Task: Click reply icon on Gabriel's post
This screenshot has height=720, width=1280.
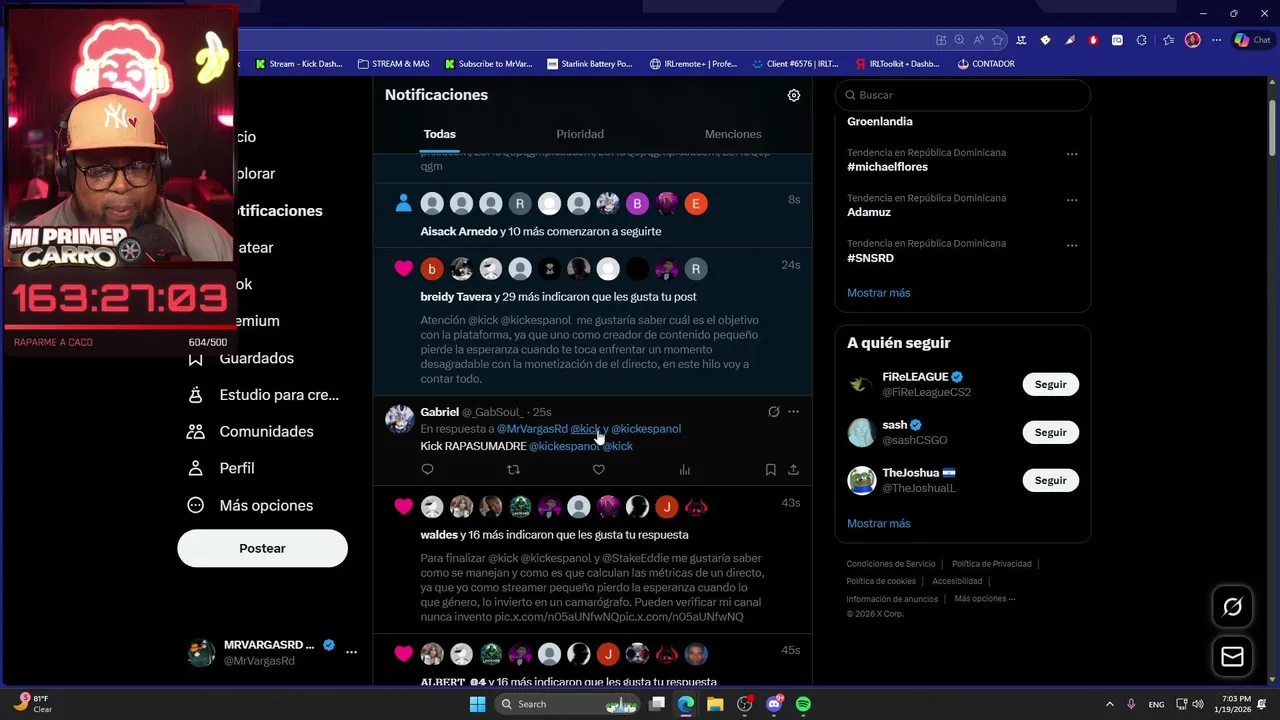Action: click(x=428, y=470)
